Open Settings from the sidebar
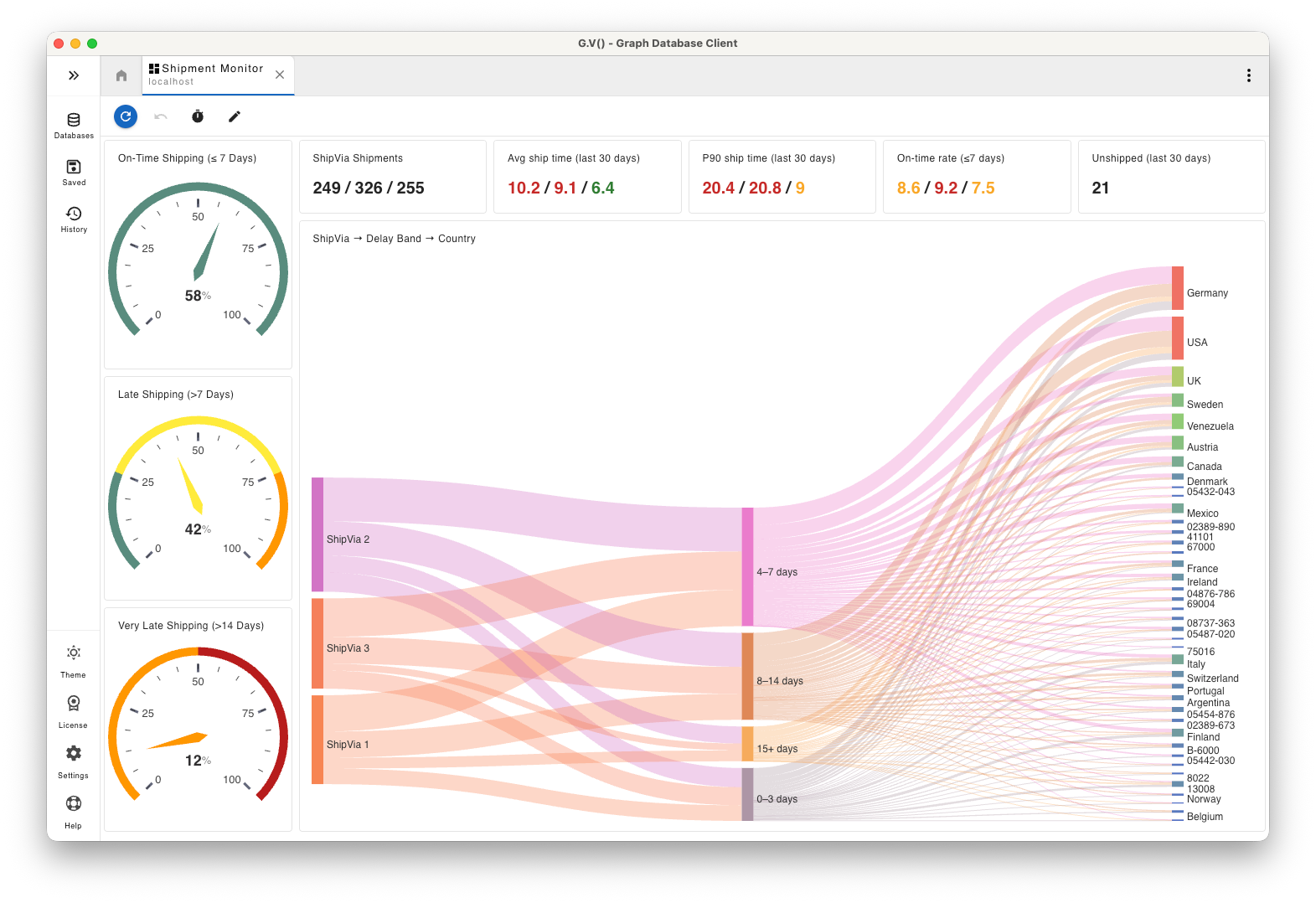The image size is (1316, 903). [x=74, y=761]
